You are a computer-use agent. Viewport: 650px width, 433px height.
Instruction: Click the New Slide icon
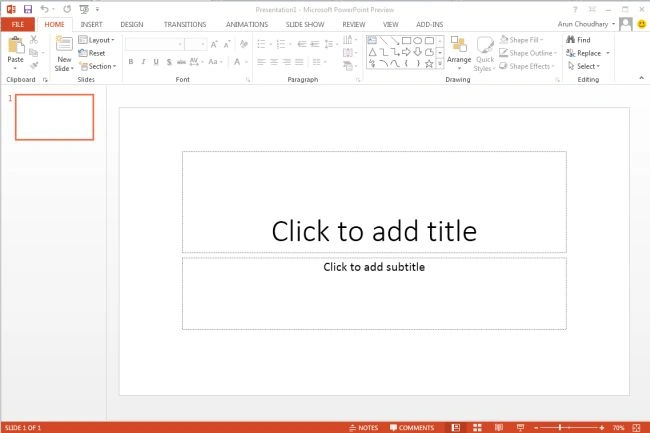click(x=64, y=44)
